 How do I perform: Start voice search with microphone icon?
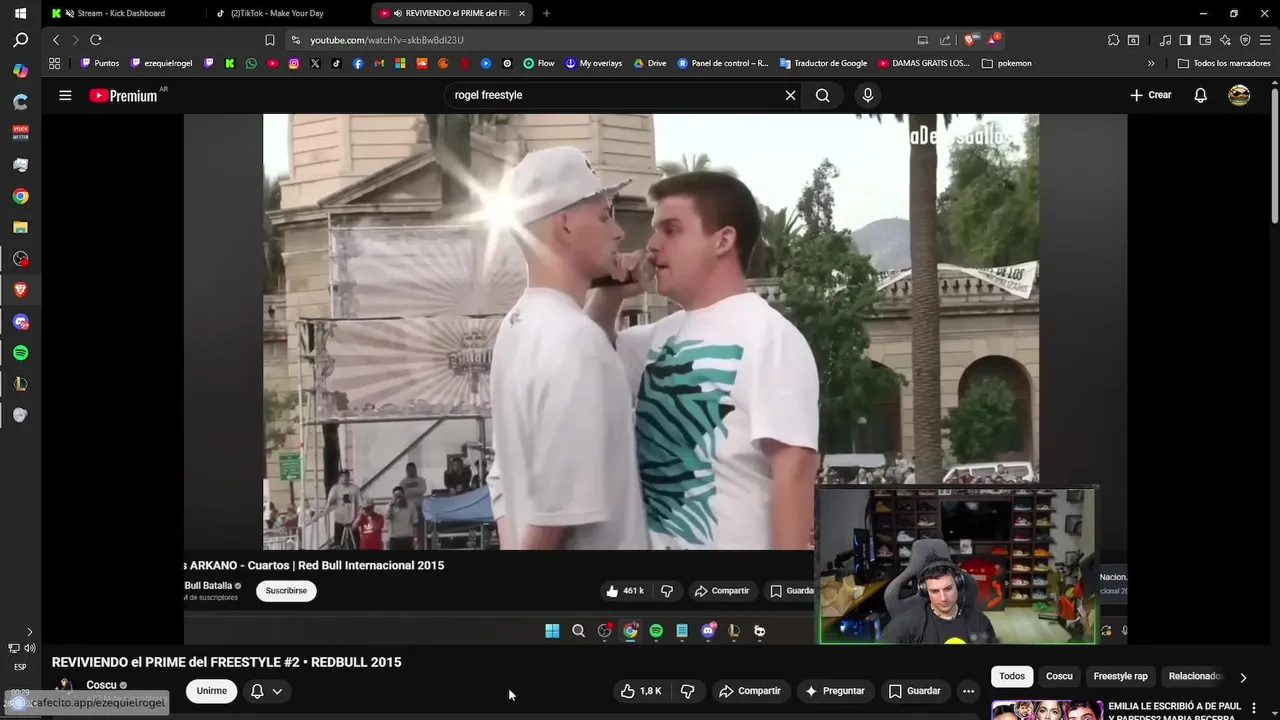coord(867,95)
